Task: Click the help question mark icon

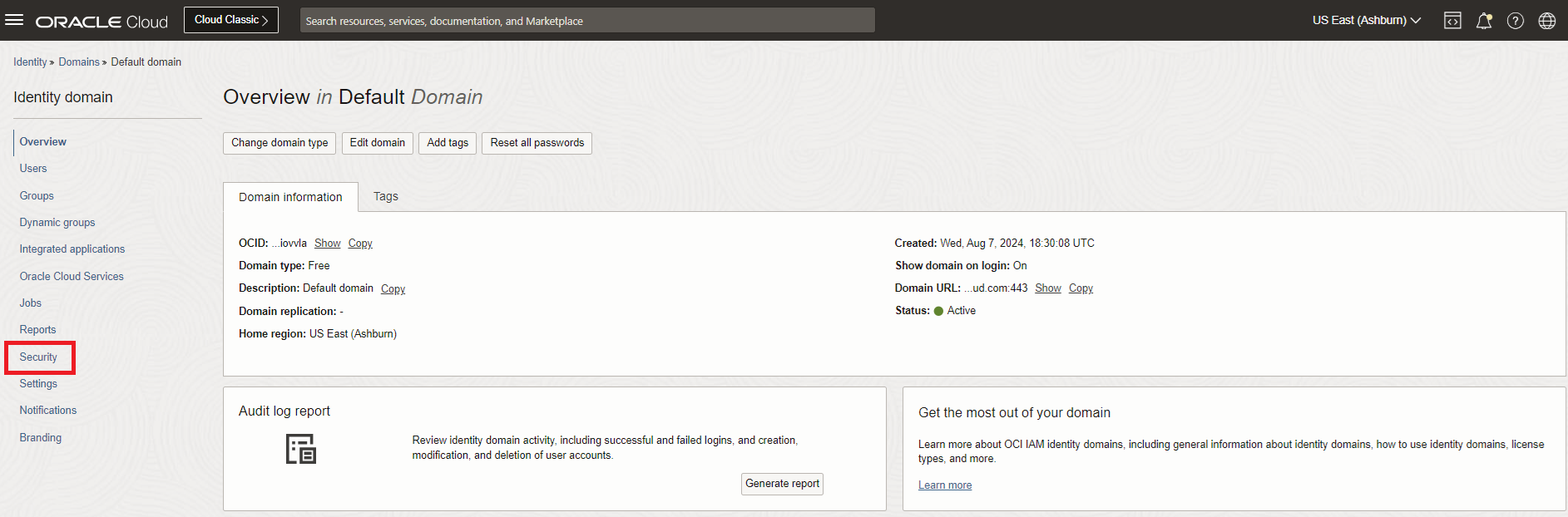Action: [1516, 21]
